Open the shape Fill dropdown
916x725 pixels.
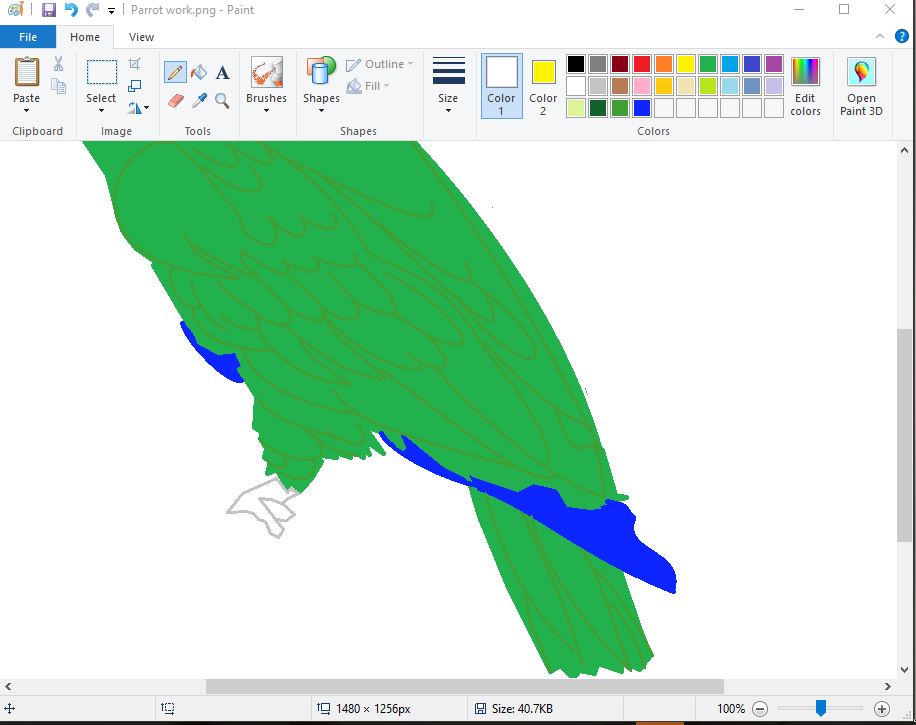tap(369, 86)
